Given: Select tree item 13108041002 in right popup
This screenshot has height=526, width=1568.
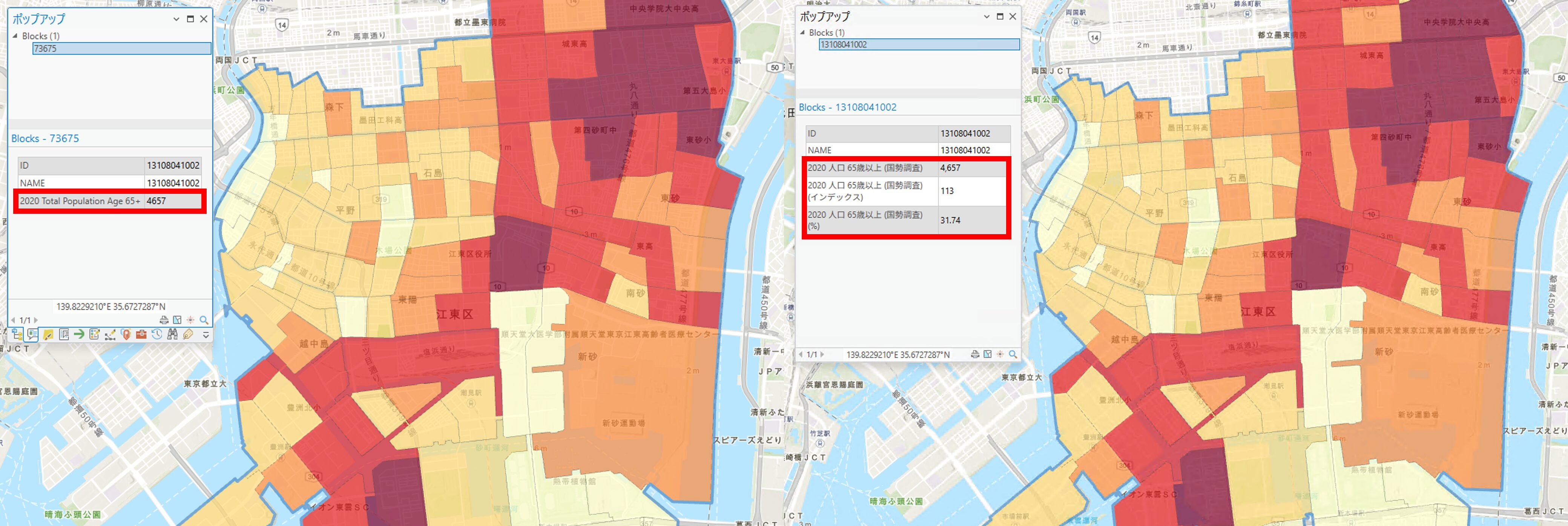Looking at the screenshot, I should 844,44.
